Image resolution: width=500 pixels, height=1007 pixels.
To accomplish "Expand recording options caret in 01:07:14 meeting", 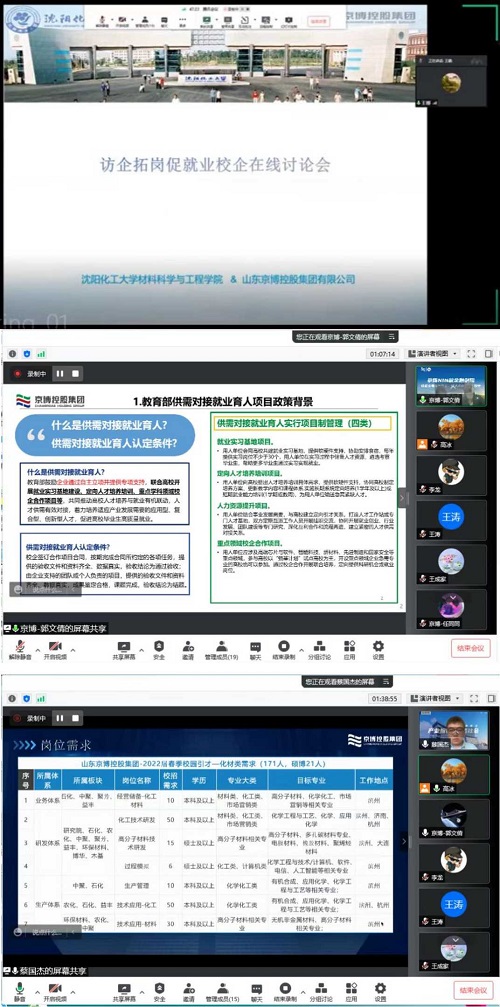I will click(x=300, y=649).
